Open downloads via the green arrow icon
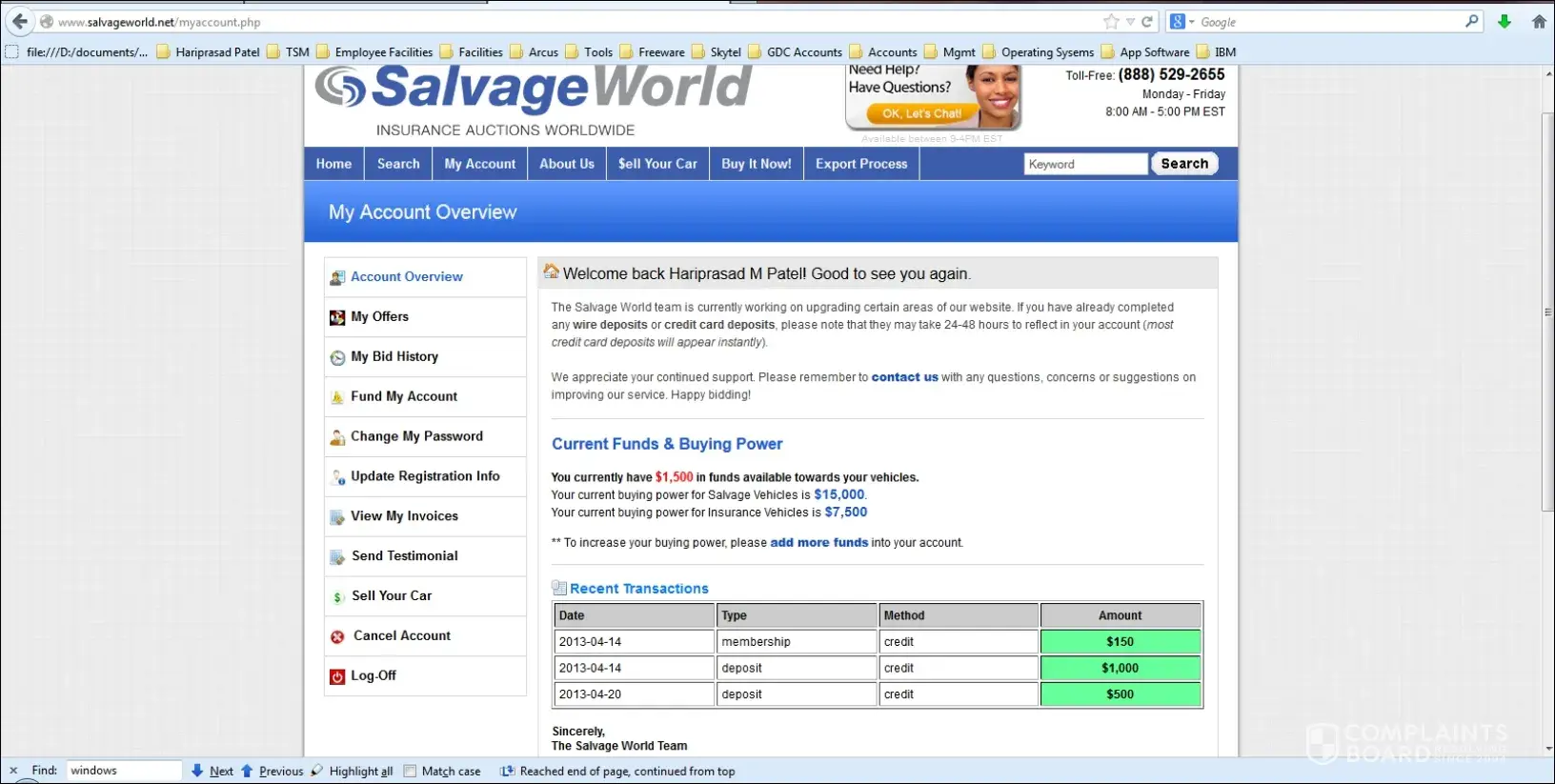 click(1505, 21)
